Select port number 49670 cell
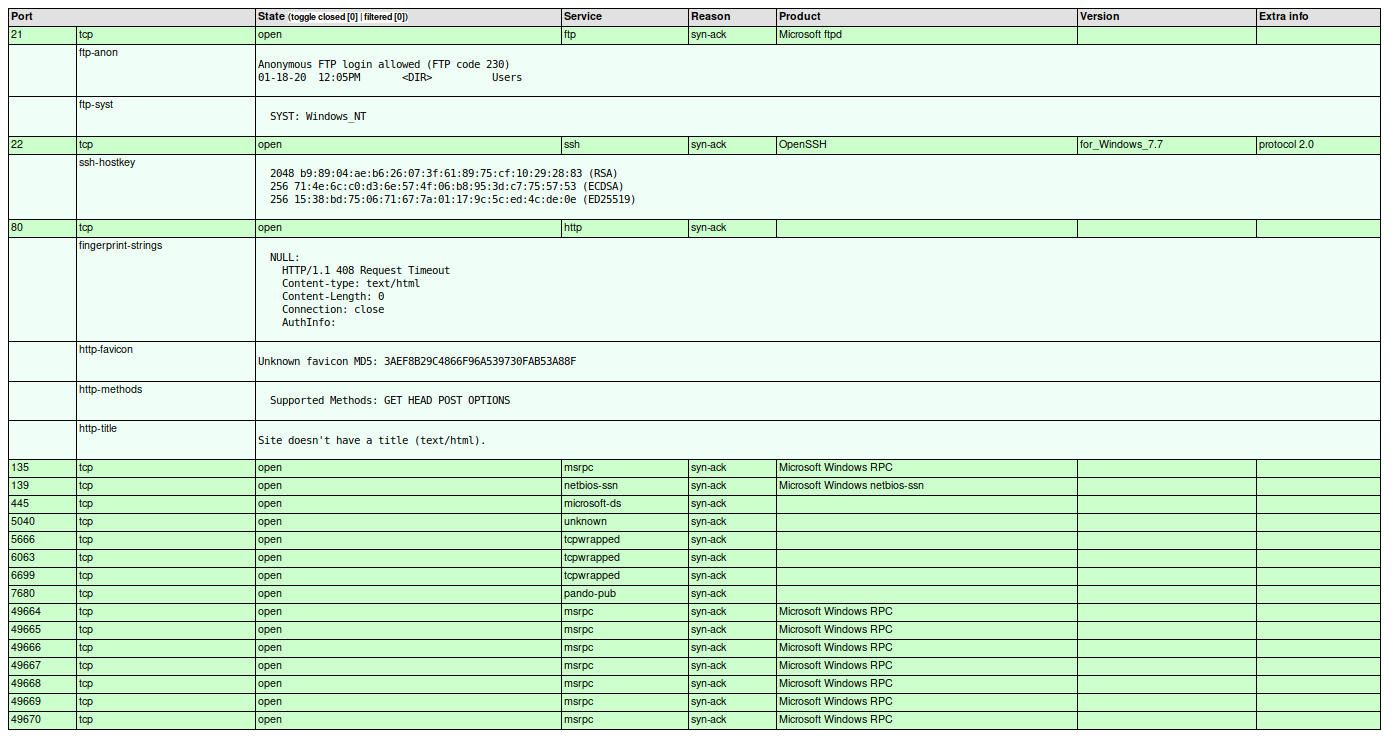Viewport: 1395px width, 738px height. (42, 720)
